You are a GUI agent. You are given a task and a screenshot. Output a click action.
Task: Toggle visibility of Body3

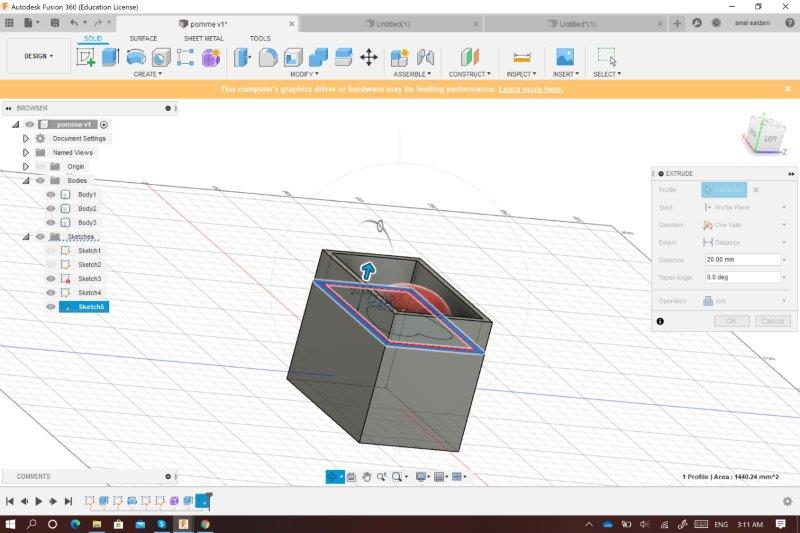[51, 222]
